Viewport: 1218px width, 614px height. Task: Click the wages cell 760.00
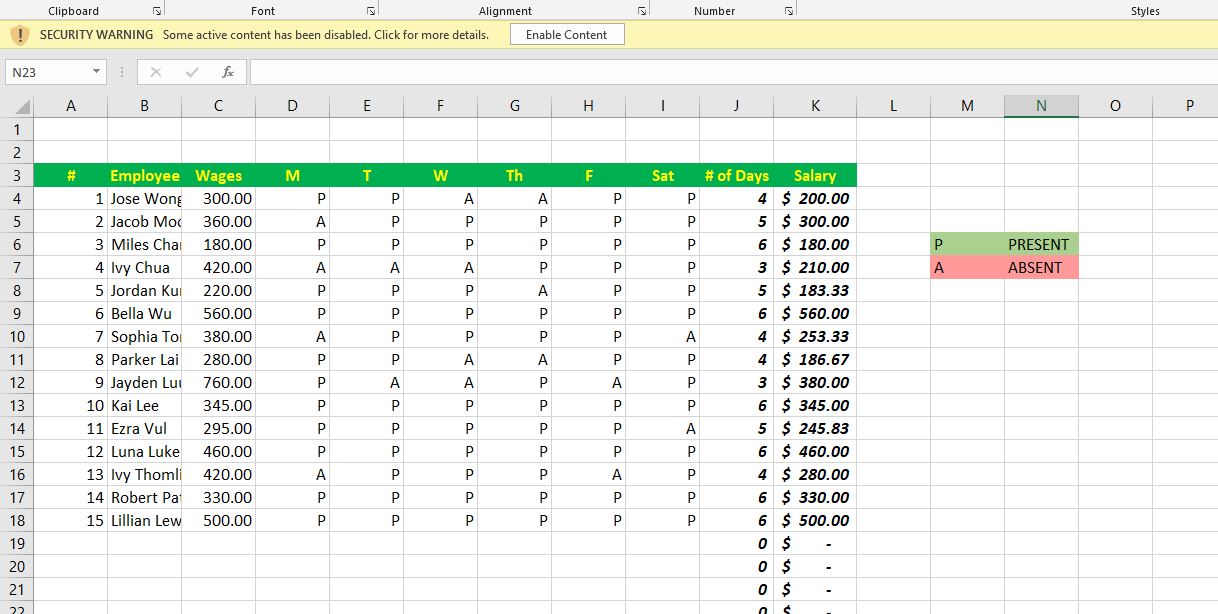pos(219,383)
